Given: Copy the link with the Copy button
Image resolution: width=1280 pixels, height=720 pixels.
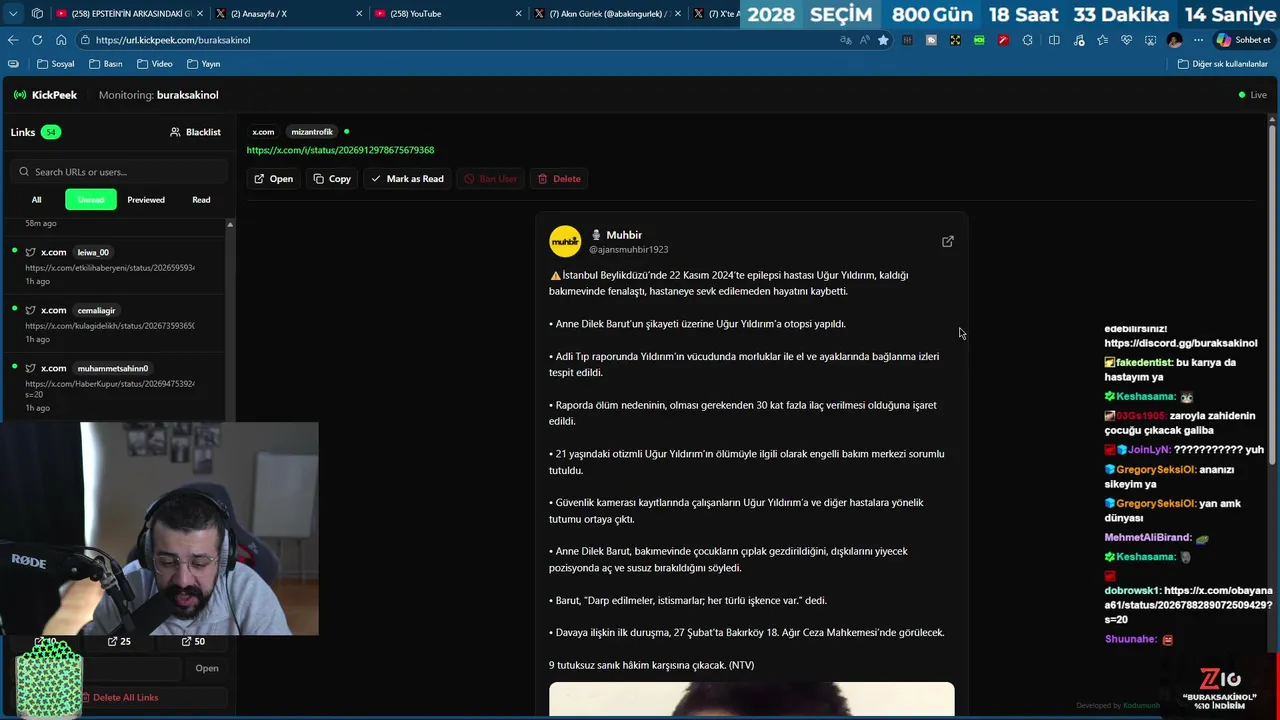Looking at the screenshot, I should coord(332,179).
